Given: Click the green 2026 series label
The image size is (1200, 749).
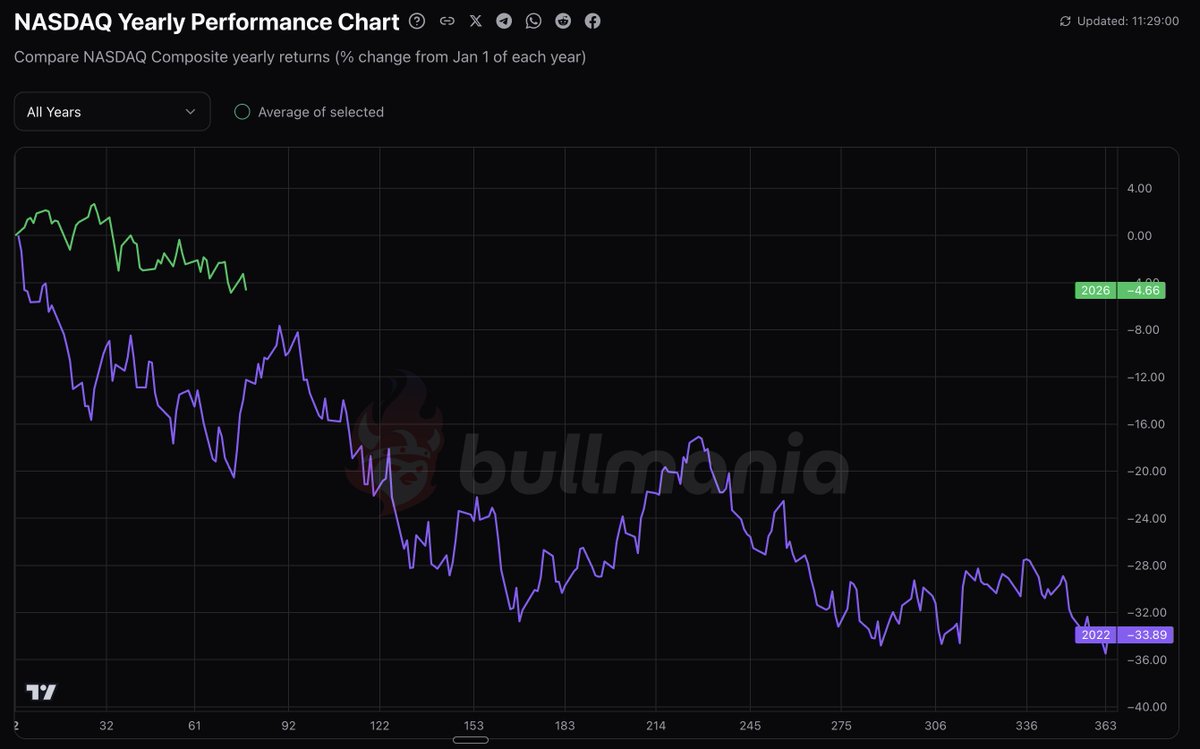Looking at the screenshot, I should pyautogui.click(x=1095, y=290).
